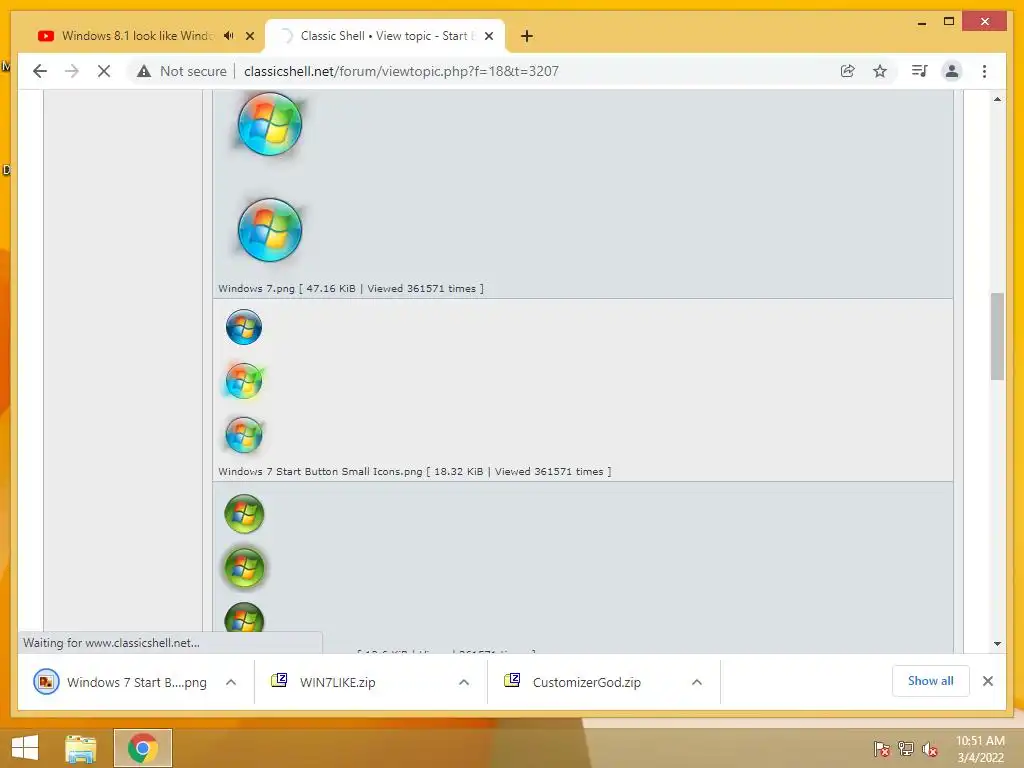Click the glowing small start orb in the middle
The image size is (1024, 768).
pos(244,381)
